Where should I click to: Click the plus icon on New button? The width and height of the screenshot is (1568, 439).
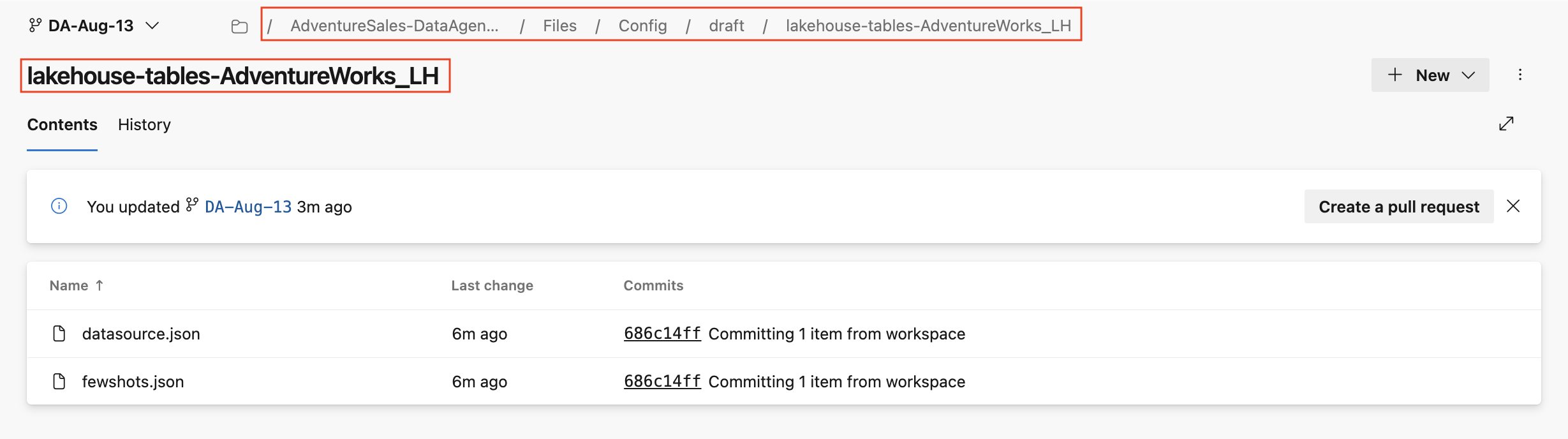pyautogui.click(x=1395, y=75)
